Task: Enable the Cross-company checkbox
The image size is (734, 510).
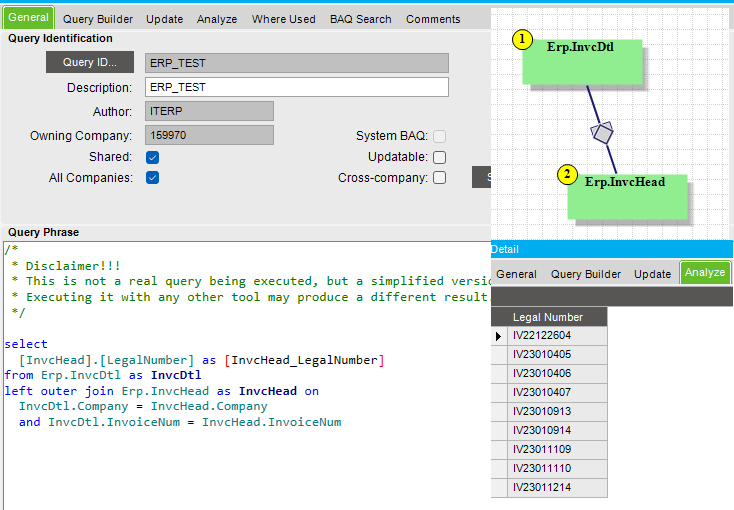Action: tap(440, 178)
